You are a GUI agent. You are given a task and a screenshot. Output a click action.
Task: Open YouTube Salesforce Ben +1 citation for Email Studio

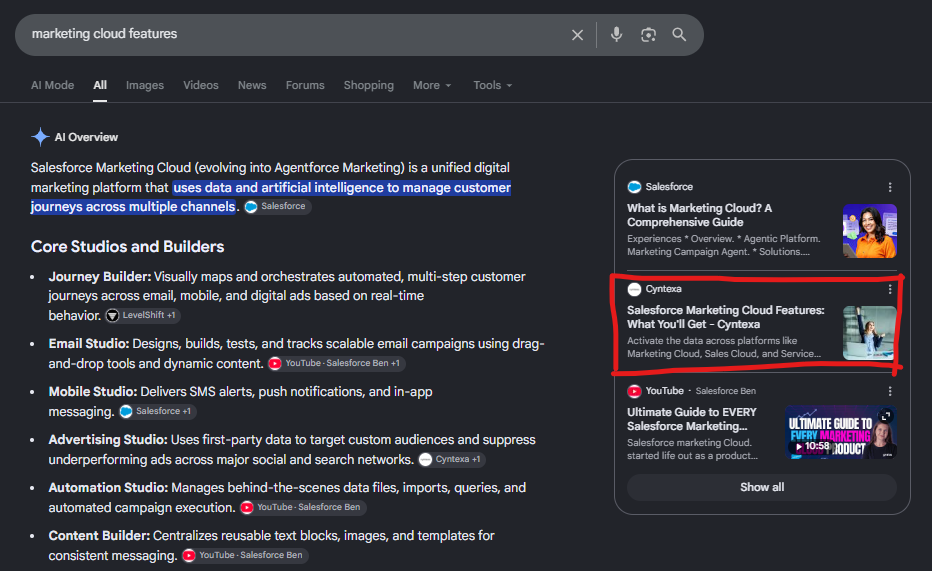tap(336, 363)
